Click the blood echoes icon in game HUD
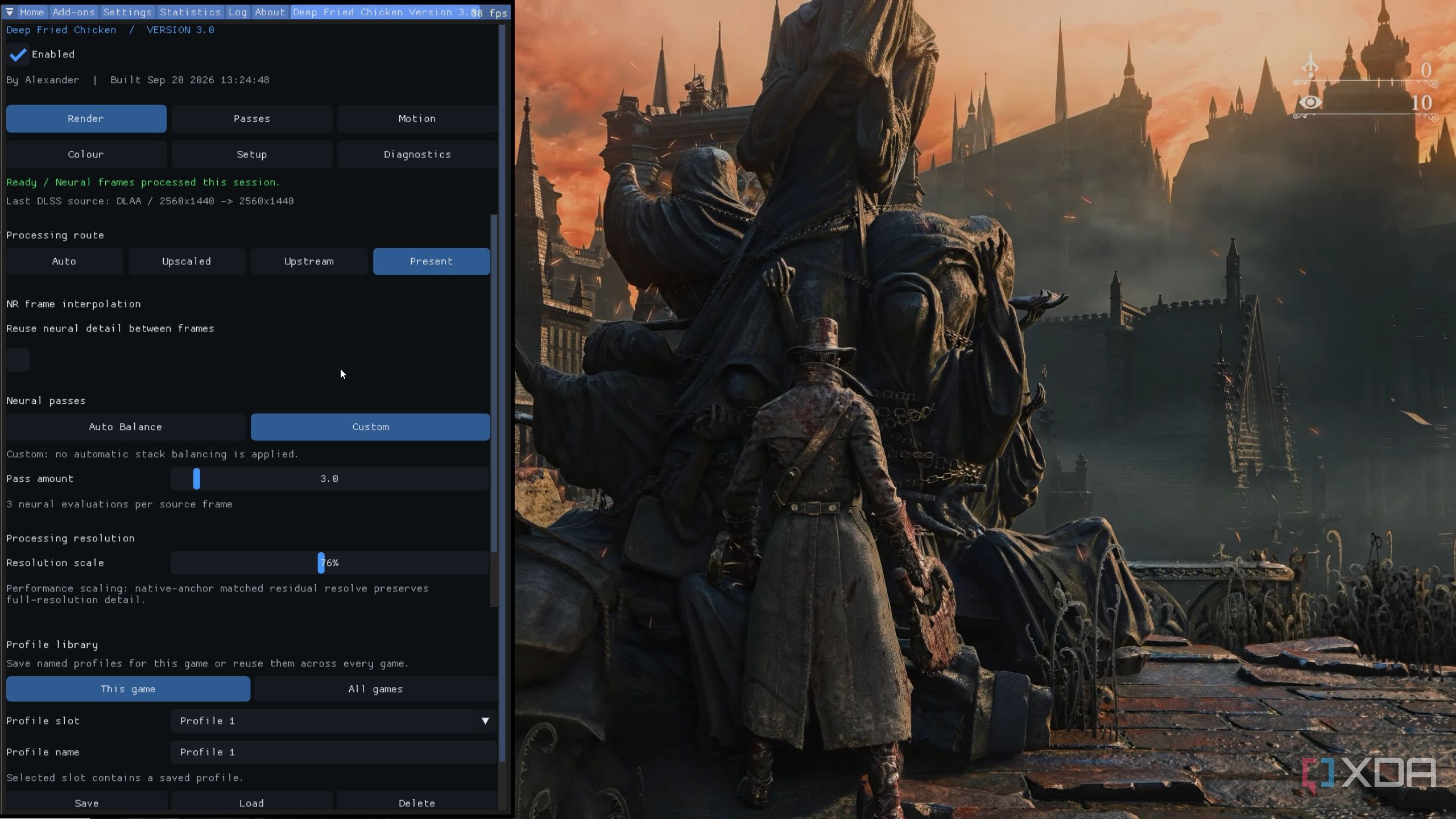 [x=1310, y=66]
